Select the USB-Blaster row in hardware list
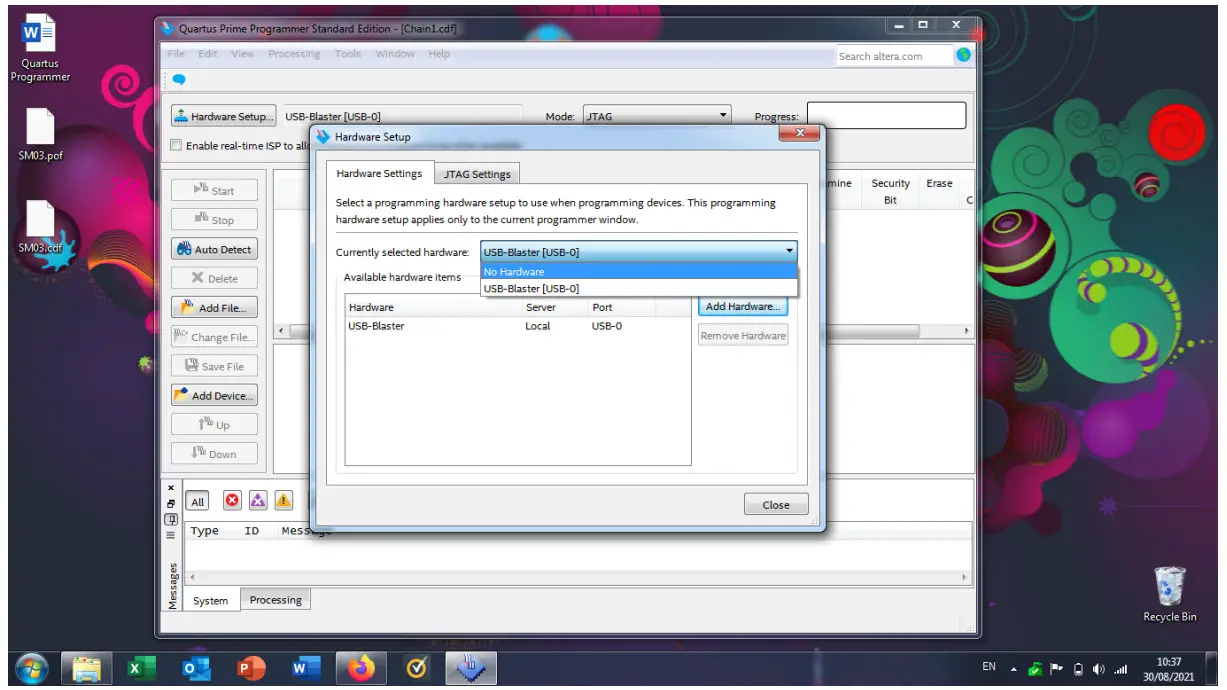Viewport: 1227px width, 690px height. pos(517,326)
